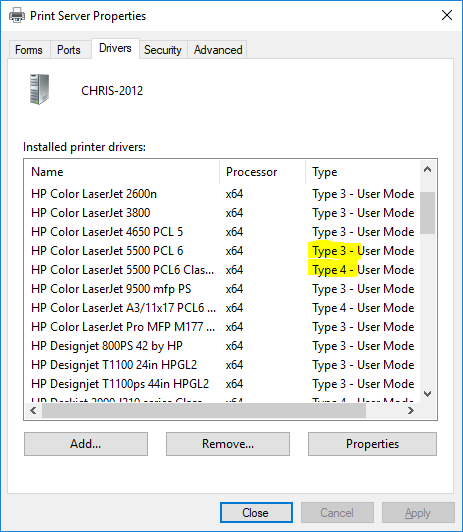Click the vertical scrollbar thumb
This screenshot has width=463, height=532.
coord(427,213)
